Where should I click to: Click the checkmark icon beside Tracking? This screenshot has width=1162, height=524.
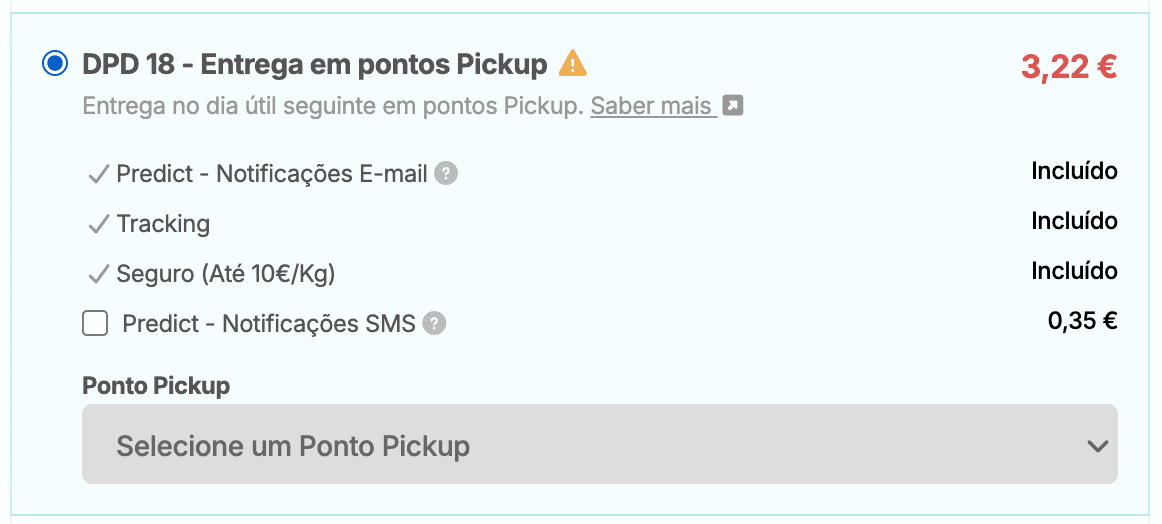point(98,224)
